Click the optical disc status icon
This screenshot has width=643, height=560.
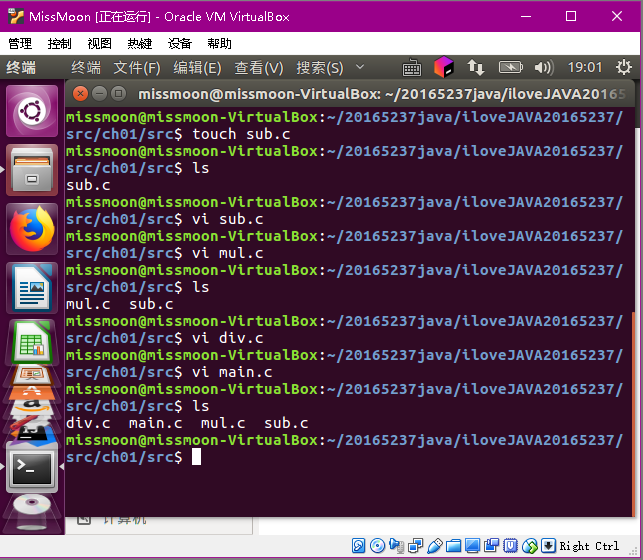point(377,546)
